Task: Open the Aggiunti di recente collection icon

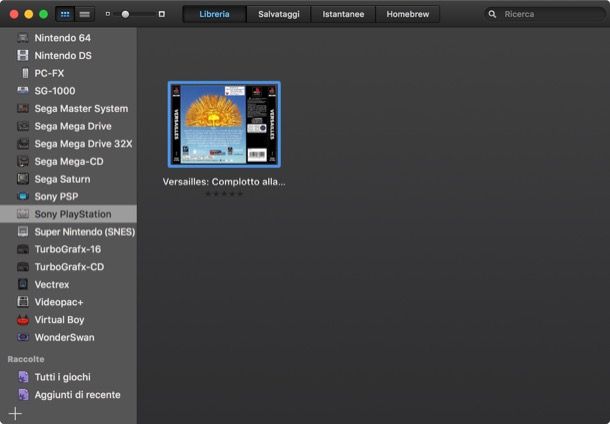Action: pos(23,394)
